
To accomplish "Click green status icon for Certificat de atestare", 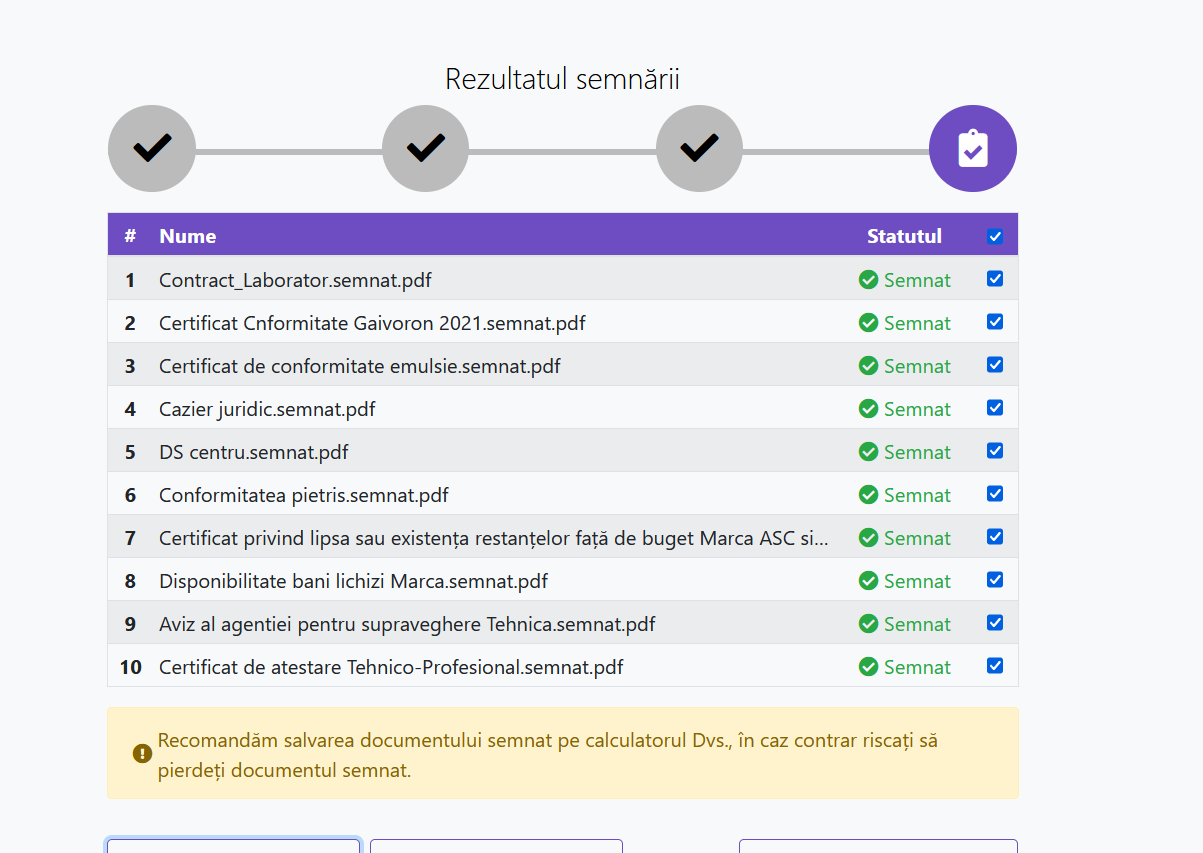I will (x=868, y=667).
